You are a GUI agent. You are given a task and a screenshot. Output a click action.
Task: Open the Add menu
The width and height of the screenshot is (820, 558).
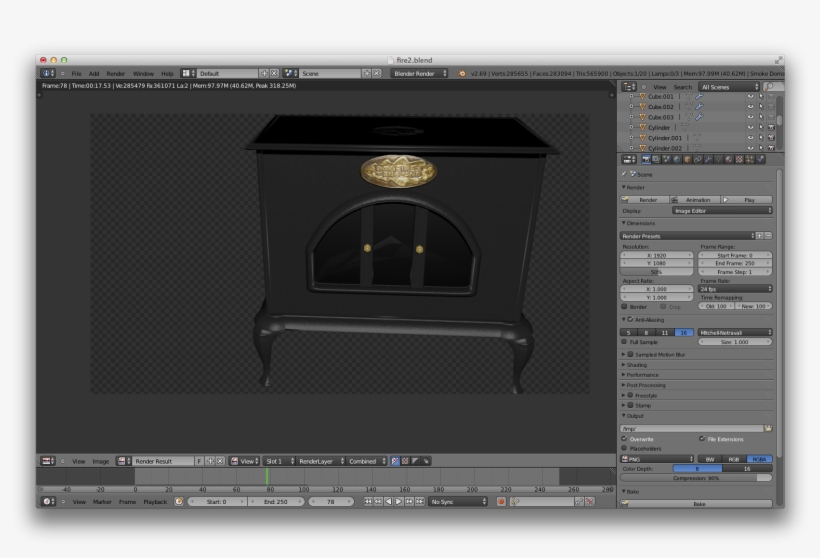pyautogui.click(x=94, y=74)
